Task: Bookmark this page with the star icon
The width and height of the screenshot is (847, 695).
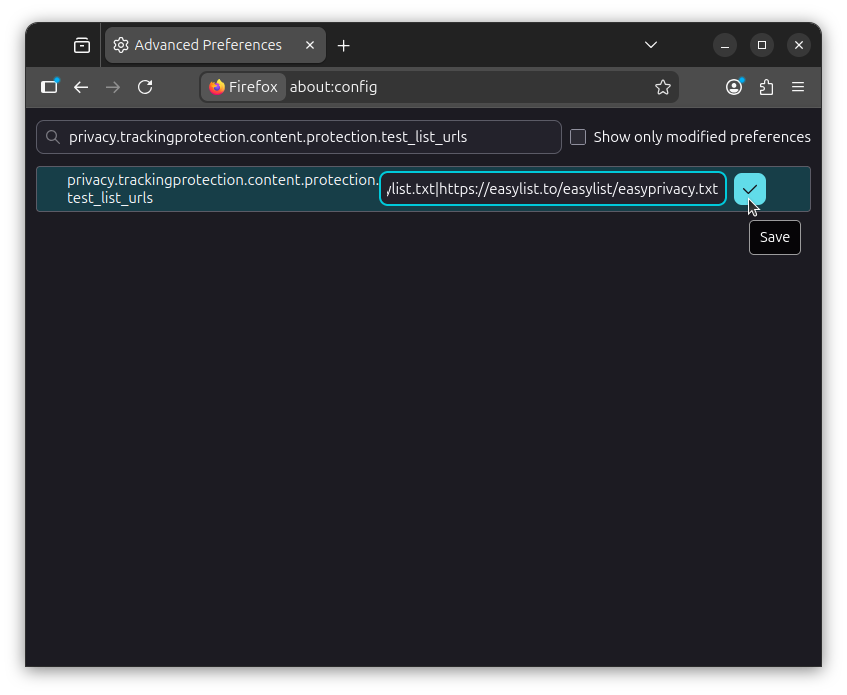Action: (x=662, y=87)
